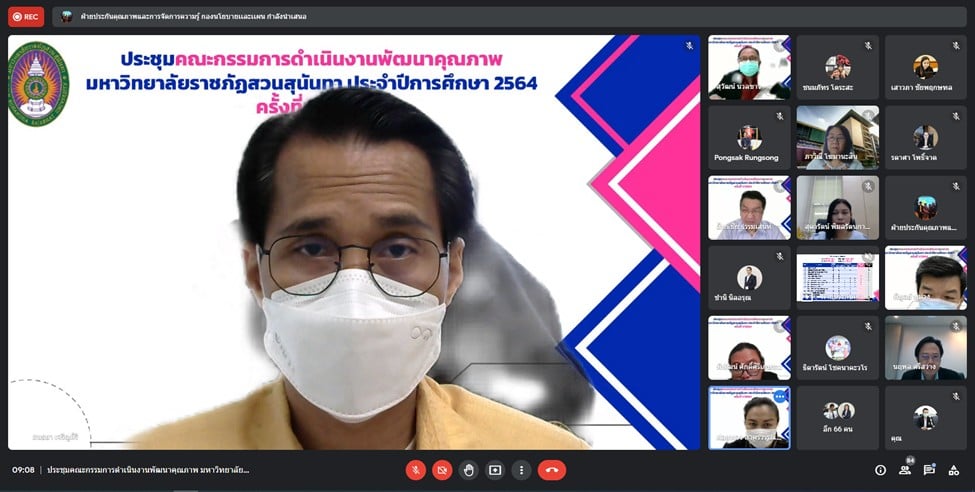Open options on the highlighted participant tile
The height and width of the screenshot is (492, 975).
(779, 397)
